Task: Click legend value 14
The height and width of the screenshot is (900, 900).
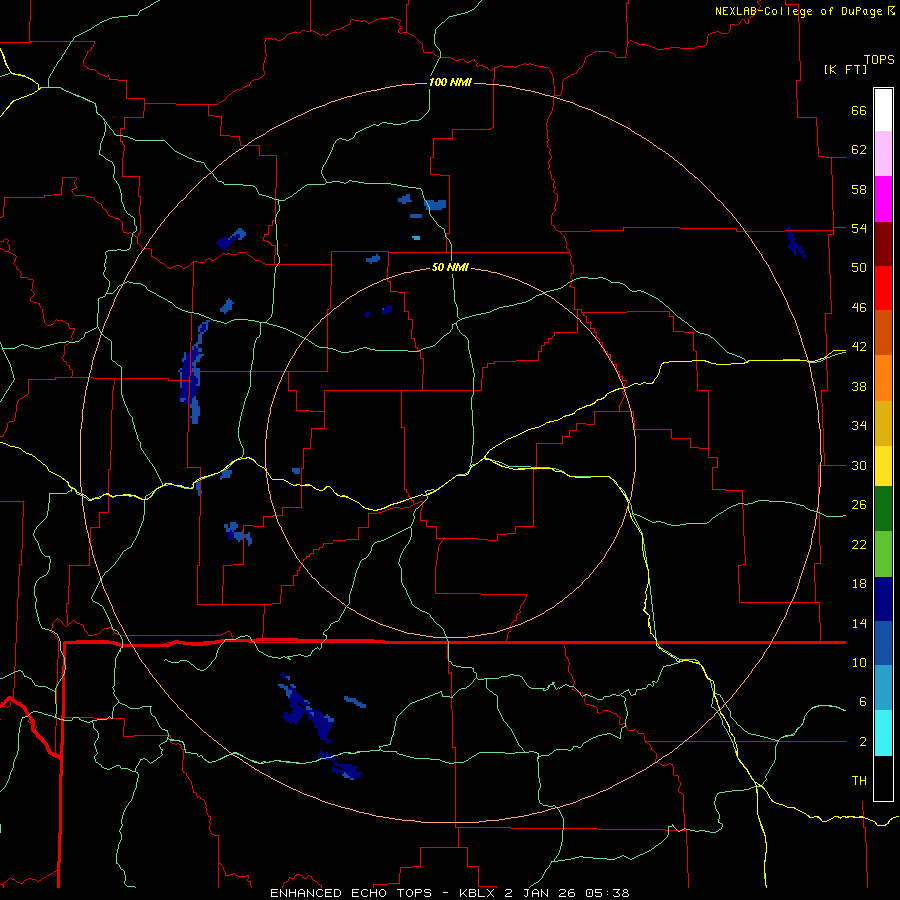Action: click(x=859, y=623)
